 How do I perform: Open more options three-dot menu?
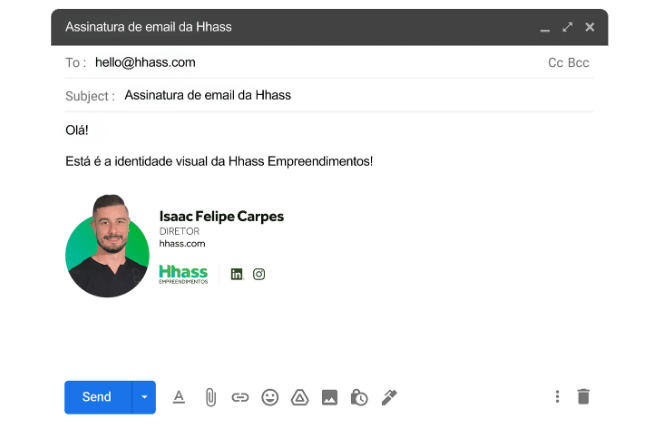(557, 397)
